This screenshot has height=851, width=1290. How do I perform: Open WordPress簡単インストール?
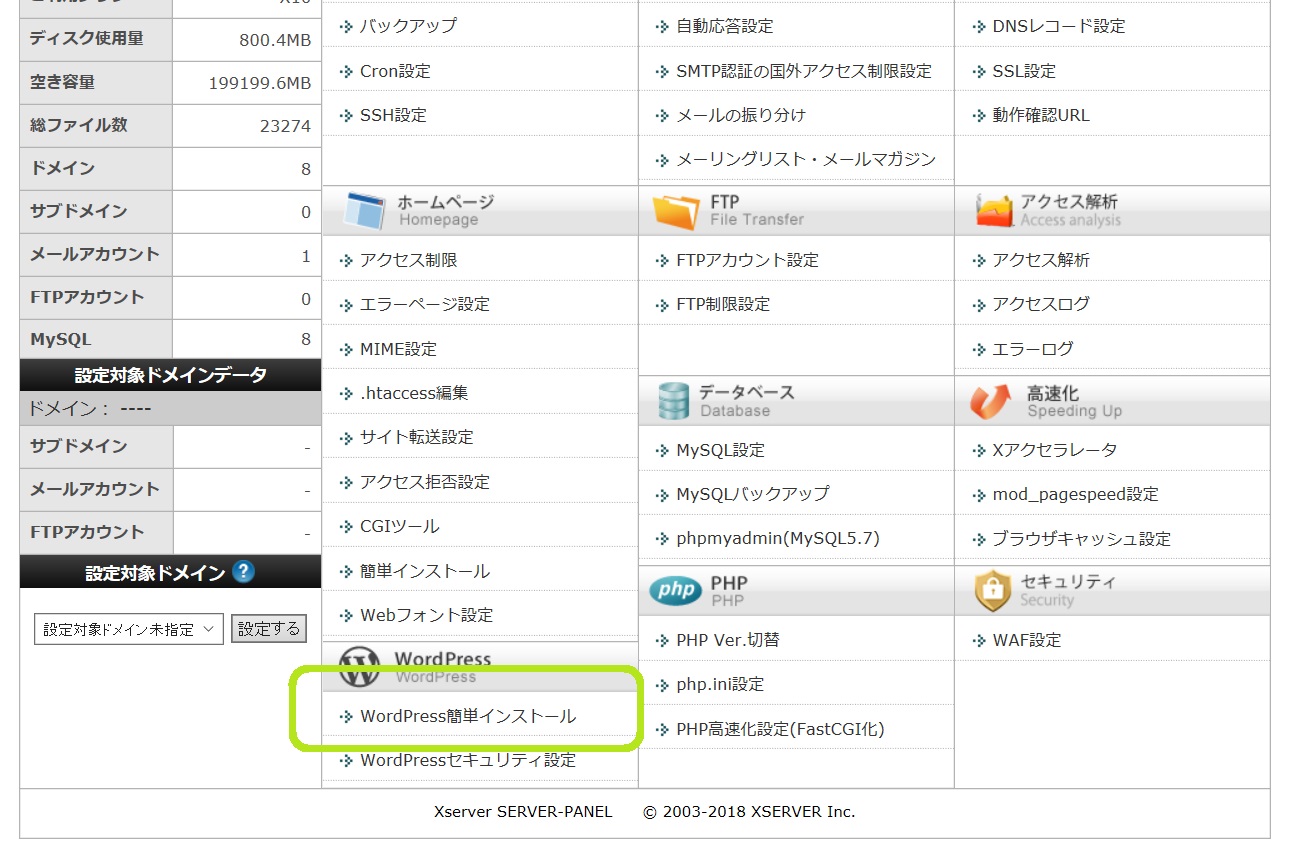468,716
